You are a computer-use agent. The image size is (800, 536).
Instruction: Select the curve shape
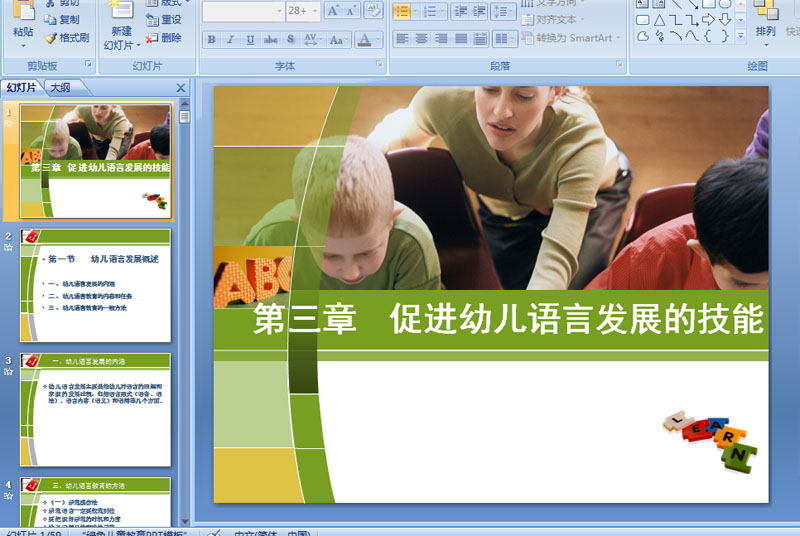pyautogui.click(x=692, y=36)
